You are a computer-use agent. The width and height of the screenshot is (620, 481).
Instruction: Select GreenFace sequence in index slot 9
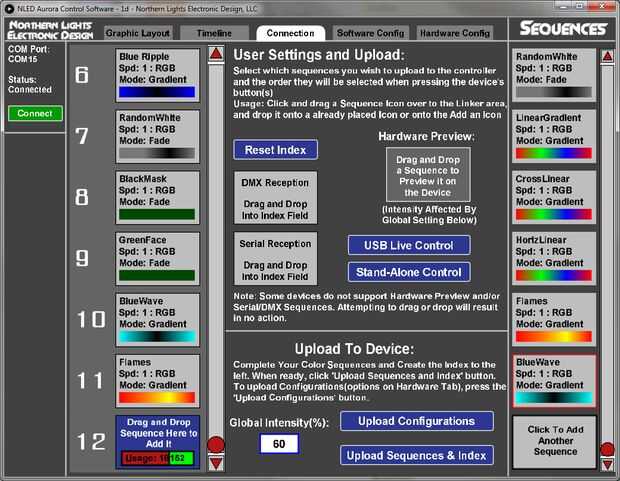coord(157,259)
